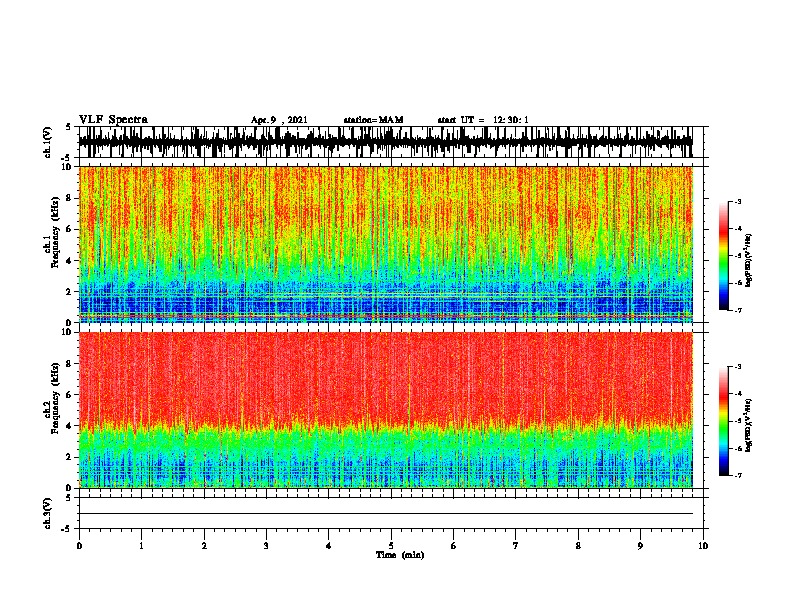Screen dimensions: 792x612
Task: Click the "5" minute tick on time axis
Action: pos(391,546)
